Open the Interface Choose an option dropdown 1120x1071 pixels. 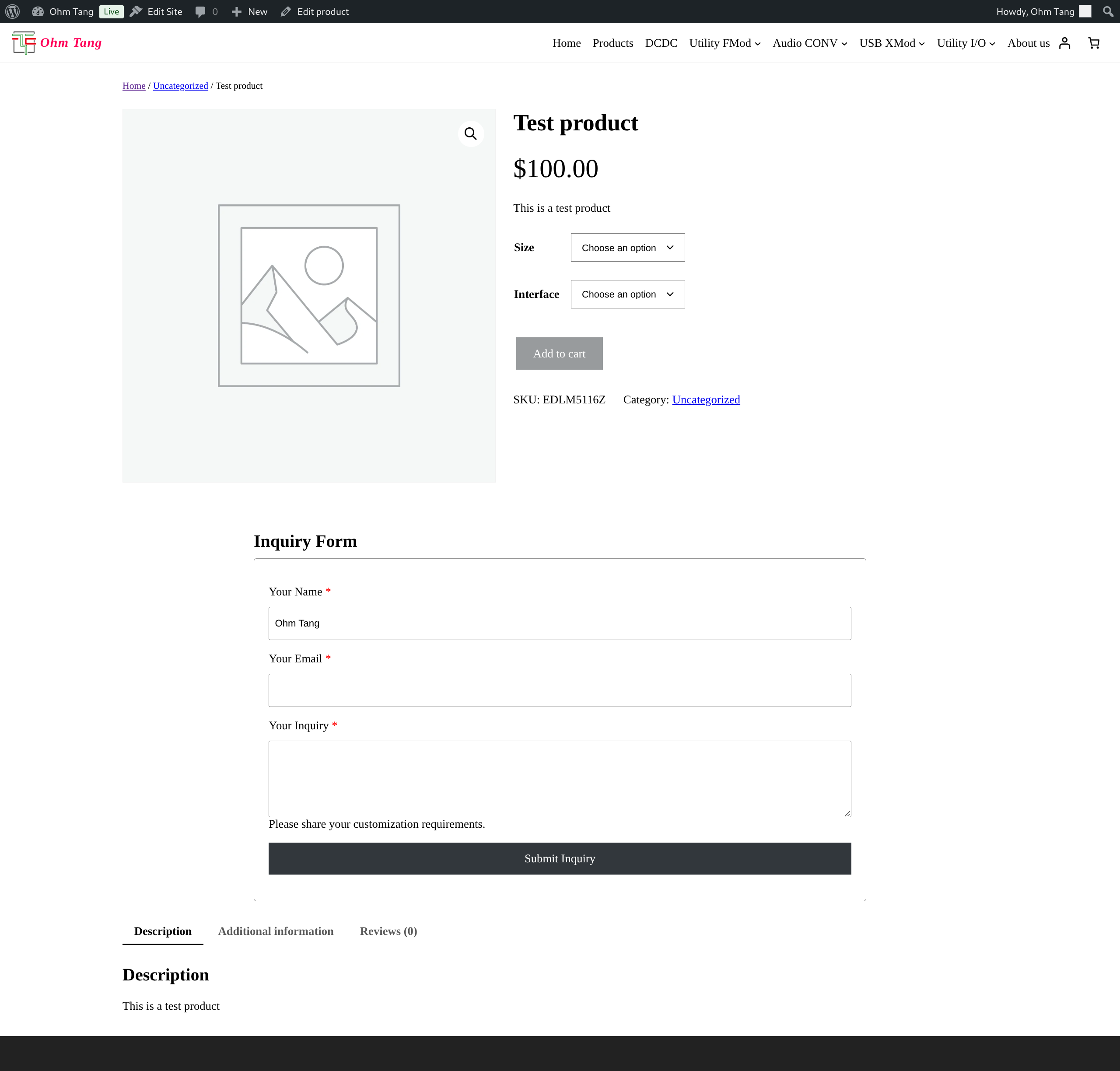(627, 294)
